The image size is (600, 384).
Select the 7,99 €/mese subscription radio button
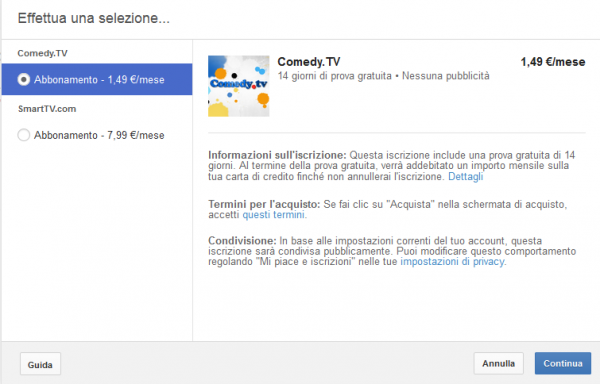[24, 135]
